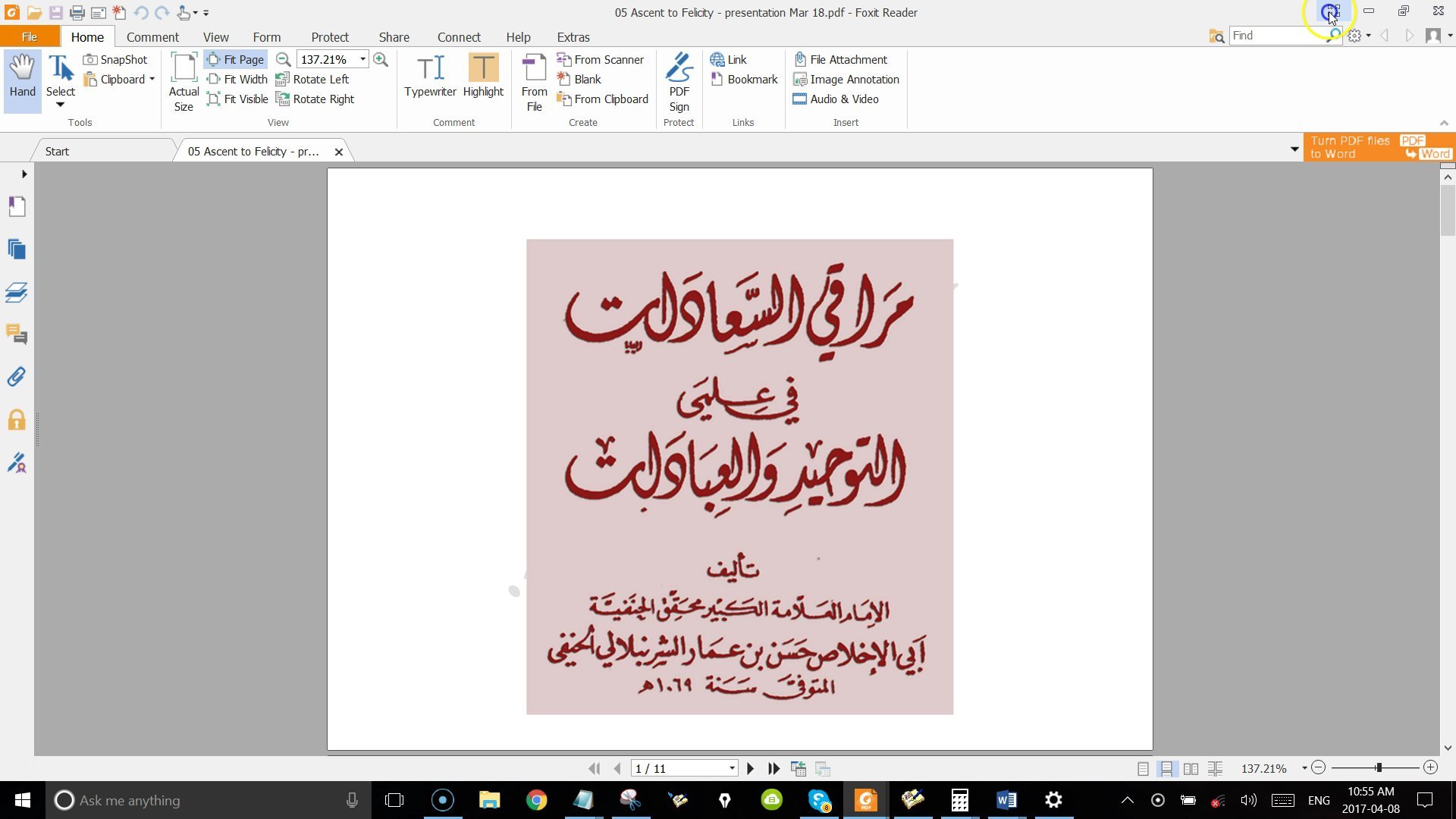Screen dimensions: 1456x819
Task: Click the zoom slider handle
Action: point(1379,768)
